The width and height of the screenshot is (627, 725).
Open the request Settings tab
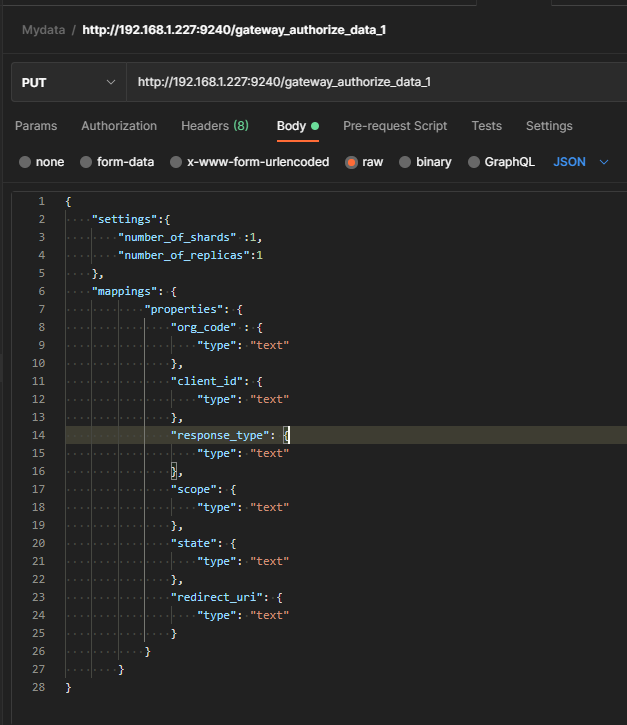coord(549,126)
